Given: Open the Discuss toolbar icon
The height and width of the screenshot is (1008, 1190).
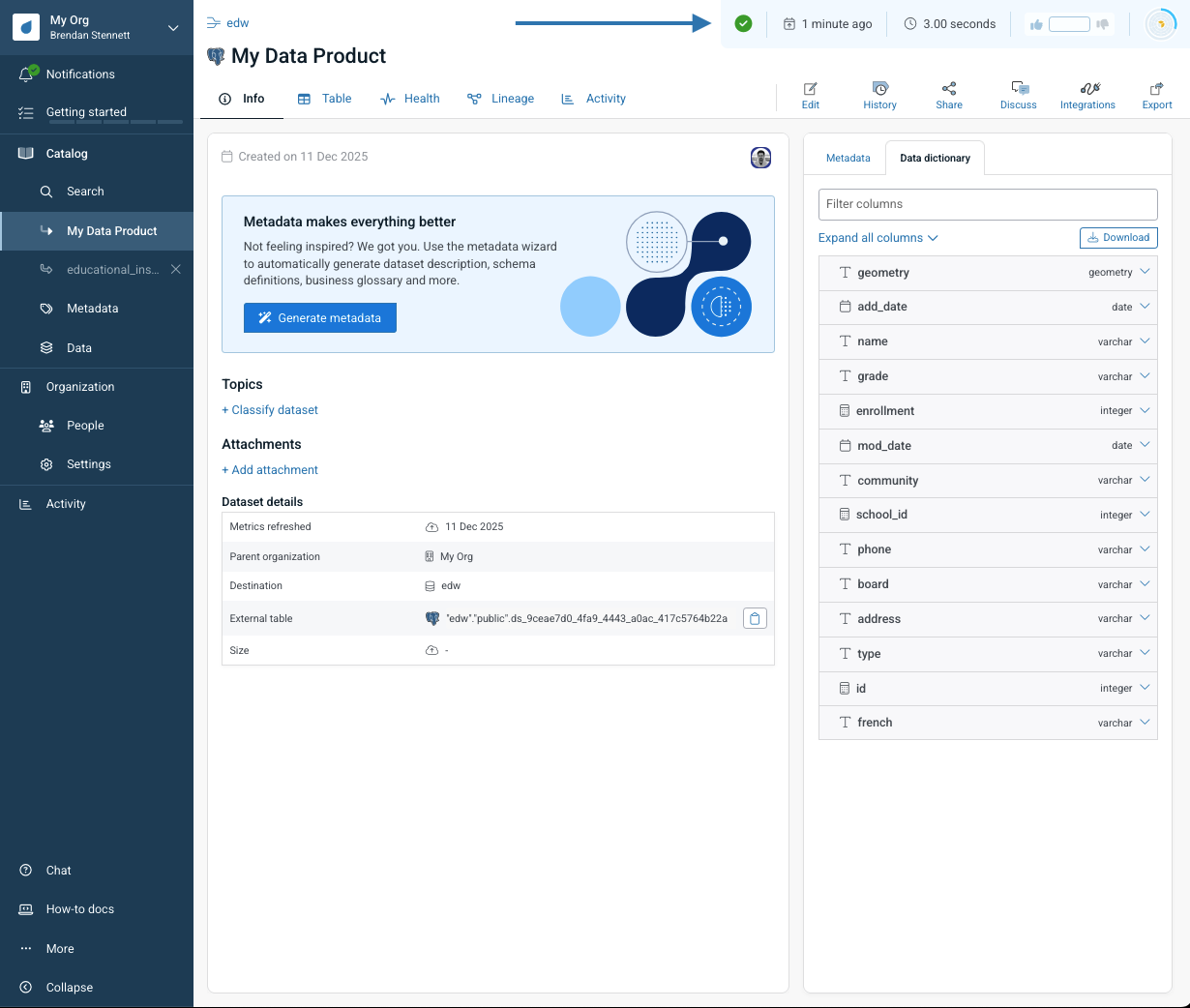Looking at the screenshot, I should [1019, 95].
